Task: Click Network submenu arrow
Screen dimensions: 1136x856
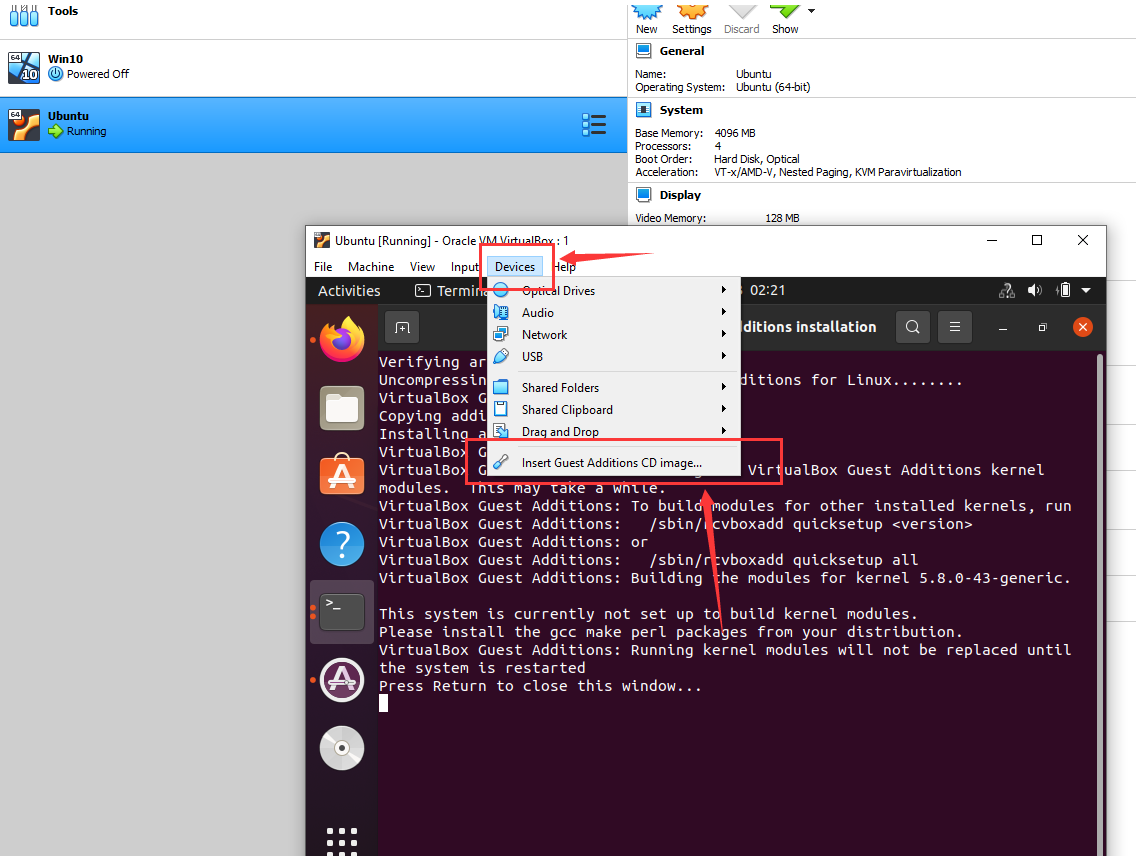Action: coord(723,334)
